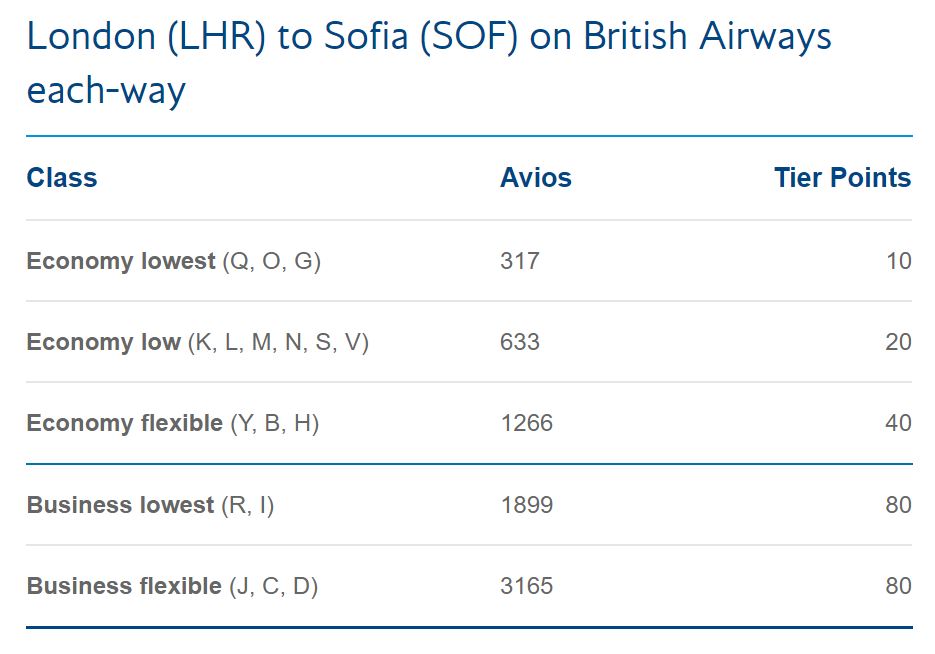
Task: Click the 10 tier points value
Action: (899, 261)
